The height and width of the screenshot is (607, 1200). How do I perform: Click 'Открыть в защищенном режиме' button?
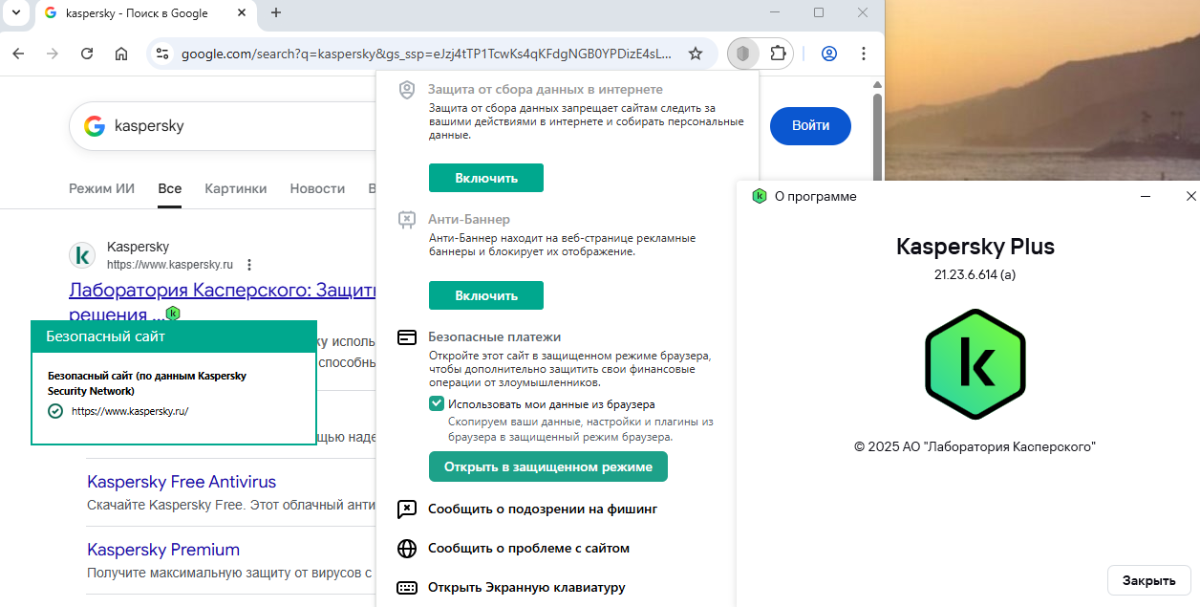548,467
